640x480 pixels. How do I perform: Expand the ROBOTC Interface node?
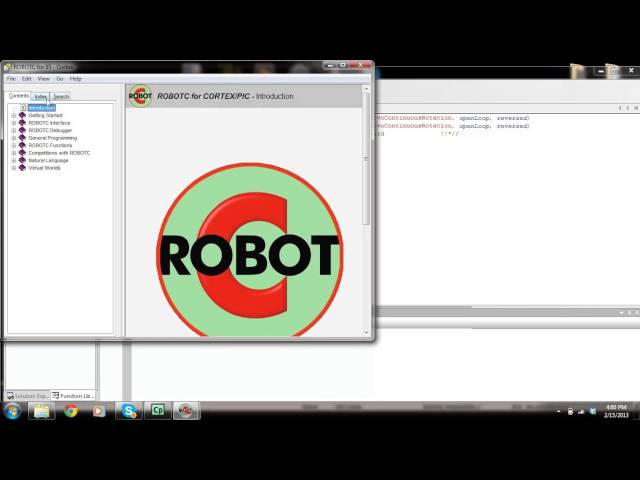(x=14, y=123)
